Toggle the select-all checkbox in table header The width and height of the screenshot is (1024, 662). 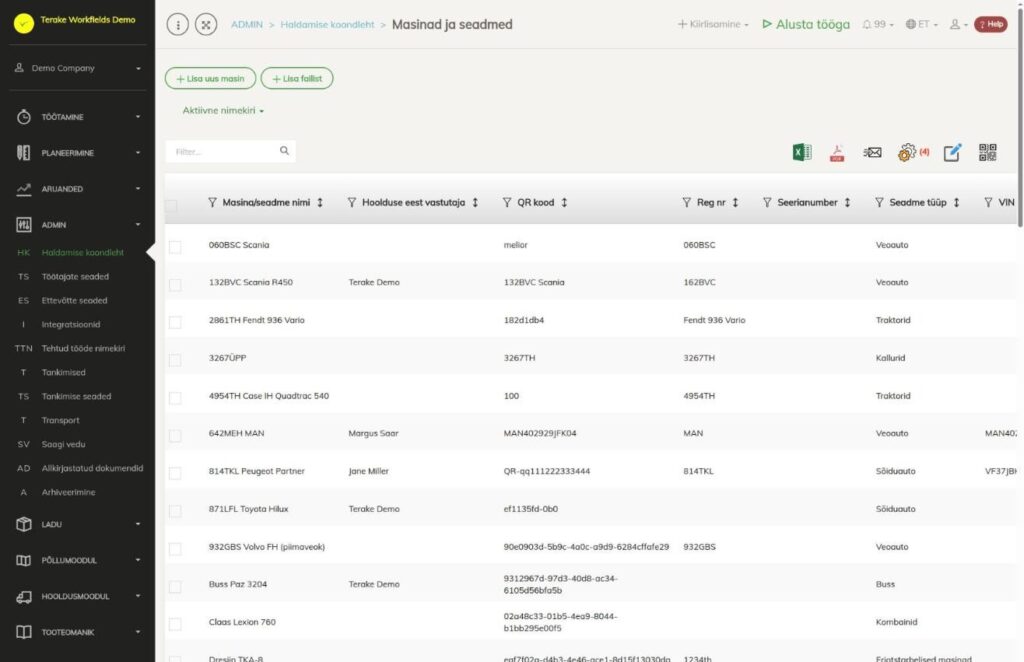click(171, 206)
